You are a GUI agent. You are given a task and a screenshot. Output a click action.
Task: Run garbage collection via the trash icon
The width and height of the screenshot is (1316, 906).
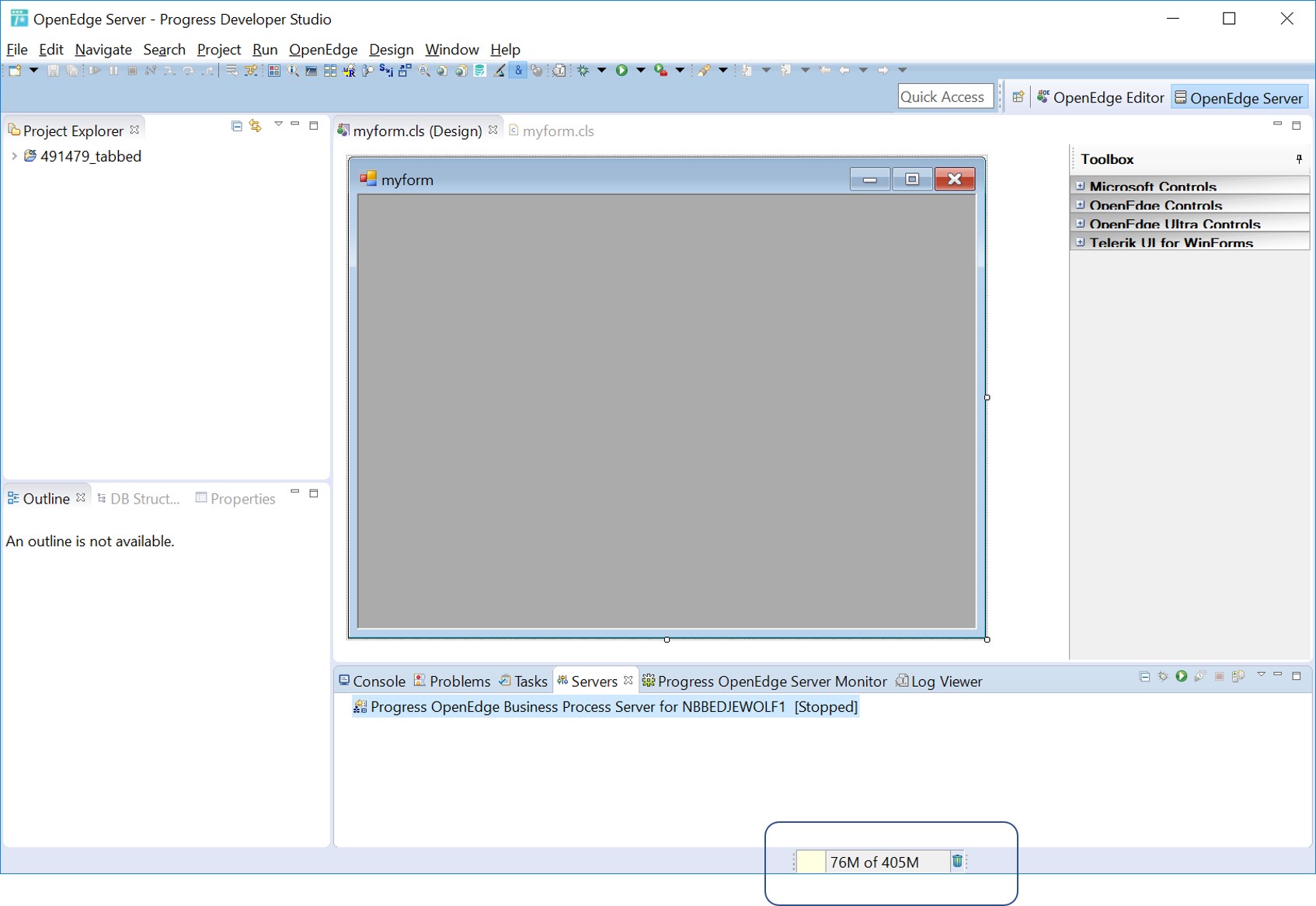coord(957,861)
